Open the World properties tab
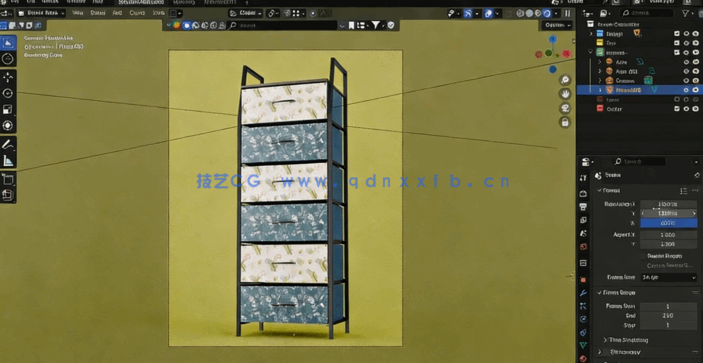 click(x=583, y=247)
